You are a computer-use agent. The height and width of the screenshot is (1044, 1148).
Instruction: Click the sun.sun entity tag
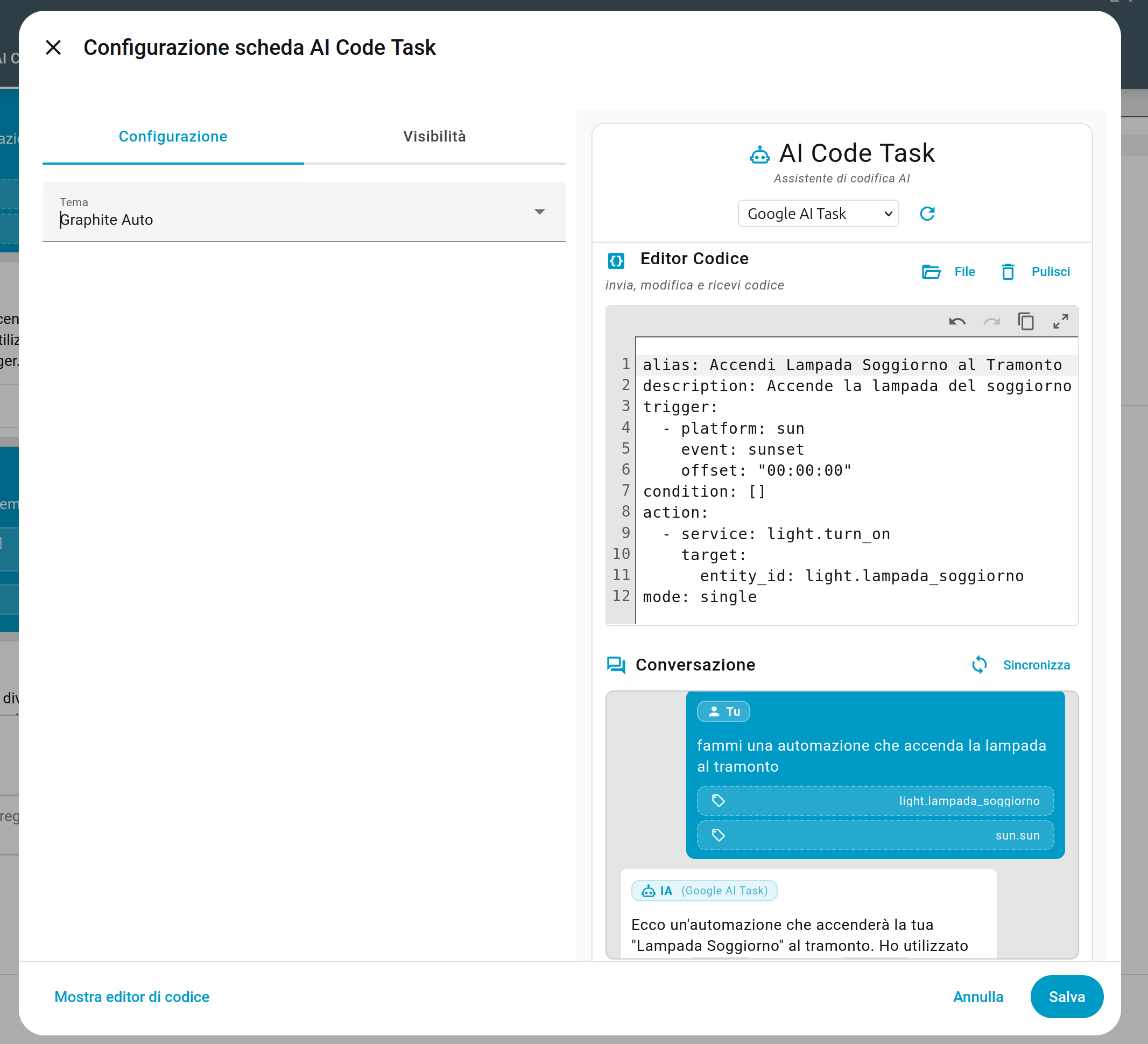click(875, 835)
